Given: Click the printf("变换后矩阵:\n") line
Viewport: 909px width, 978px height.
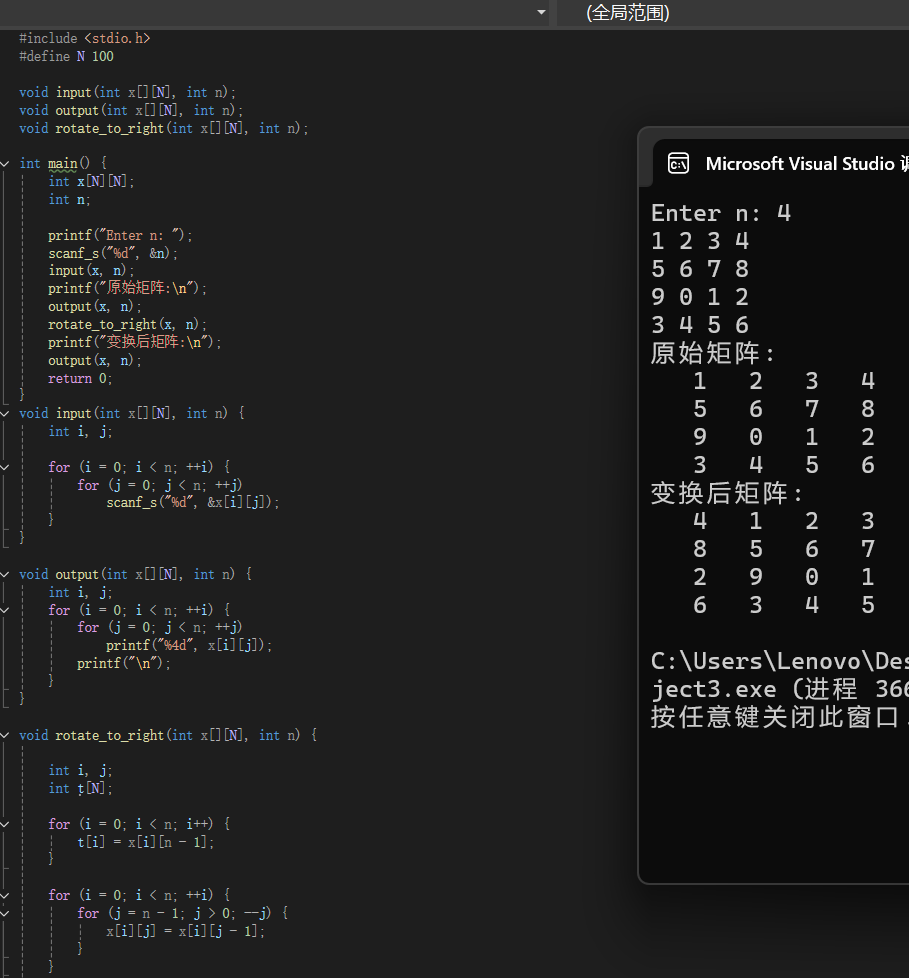Looking at the screenshot, I should (x=135, y=342).
